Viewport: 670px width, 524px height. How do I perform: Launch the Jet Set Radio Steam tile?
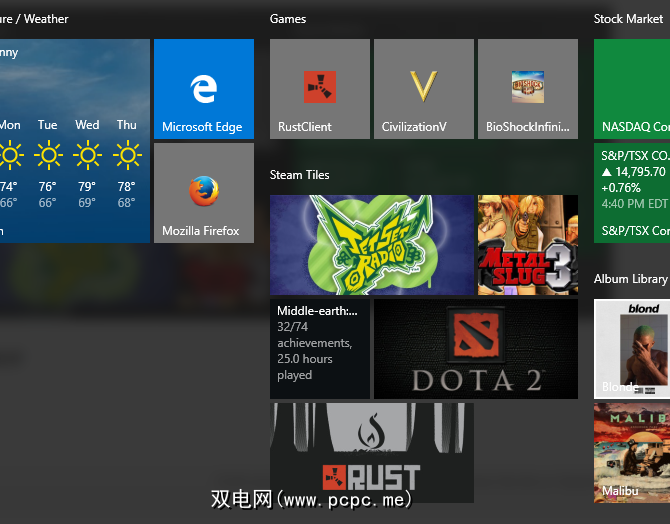point(372,245)
